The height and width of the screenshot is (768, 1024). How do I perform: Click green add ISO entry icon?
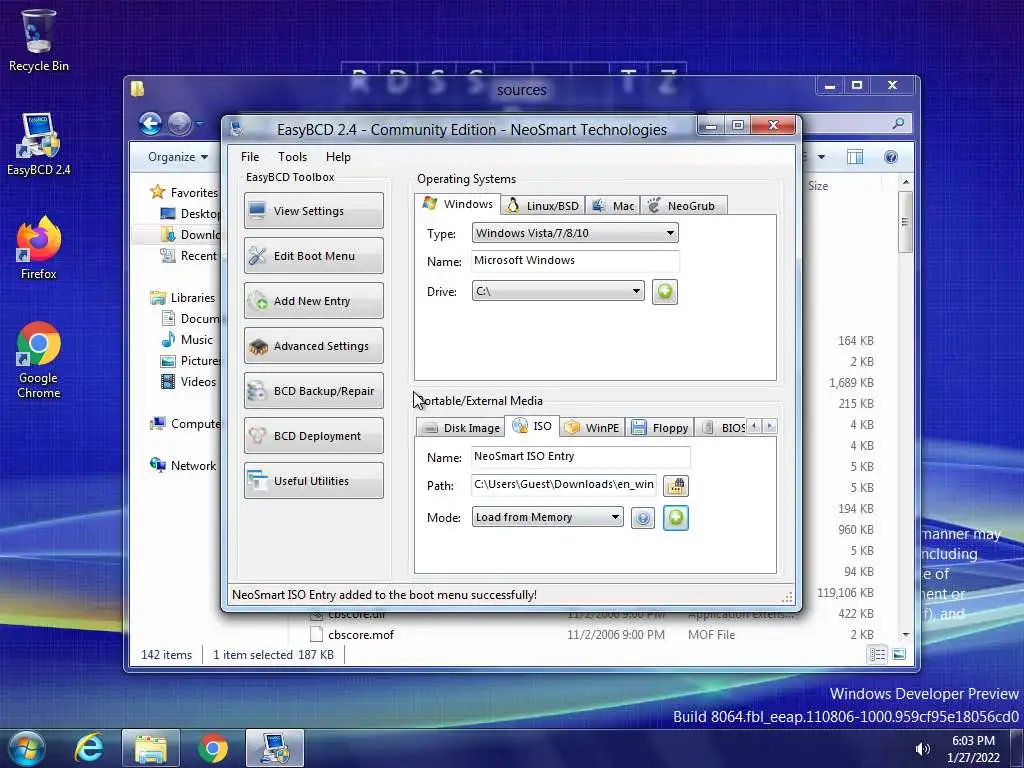(676, 518)
